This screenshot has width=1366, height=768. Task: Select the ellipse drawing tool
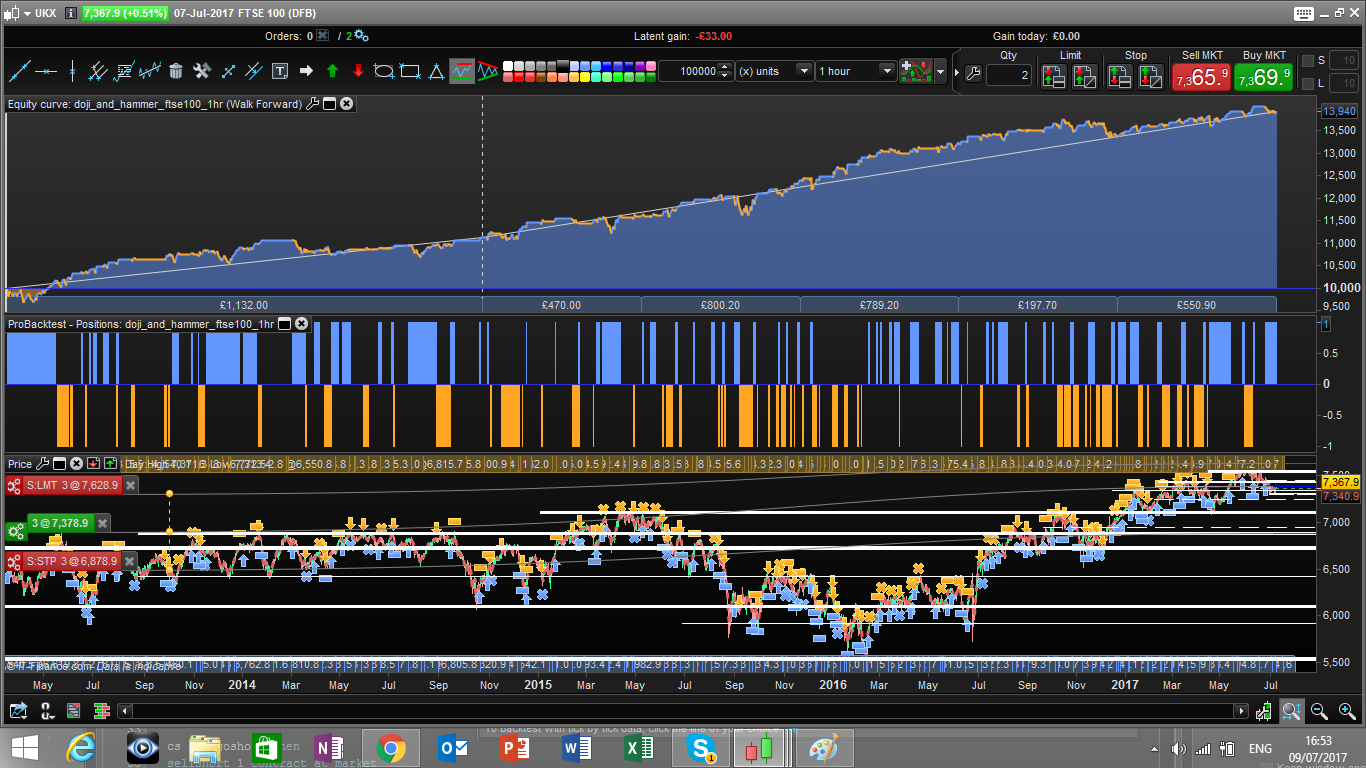coord(383,71)
